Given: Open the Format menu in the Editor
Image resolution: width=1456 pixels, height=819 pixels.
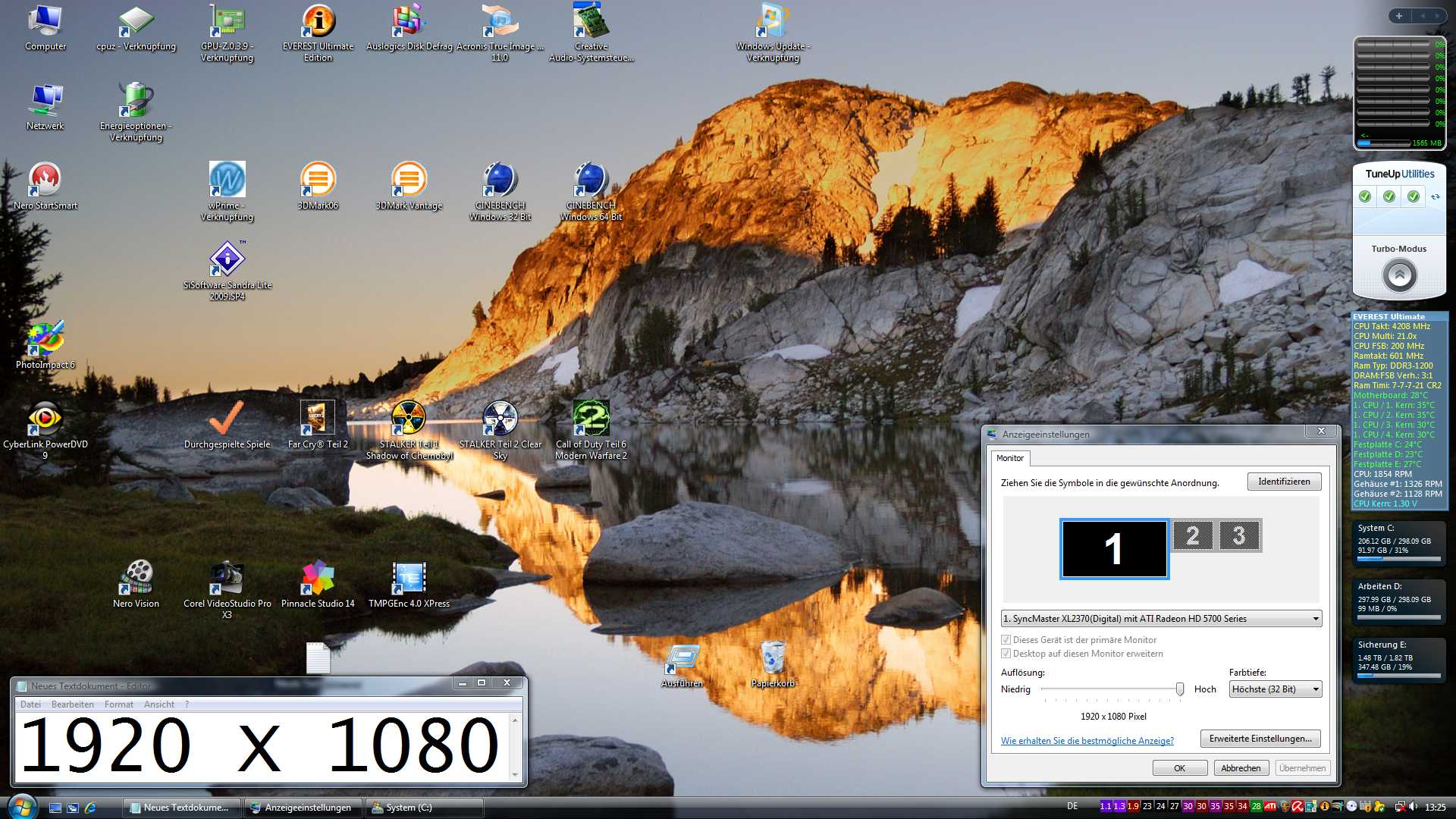Looking at the screenshot, I should pyautogui.click(x=118, y=704).
